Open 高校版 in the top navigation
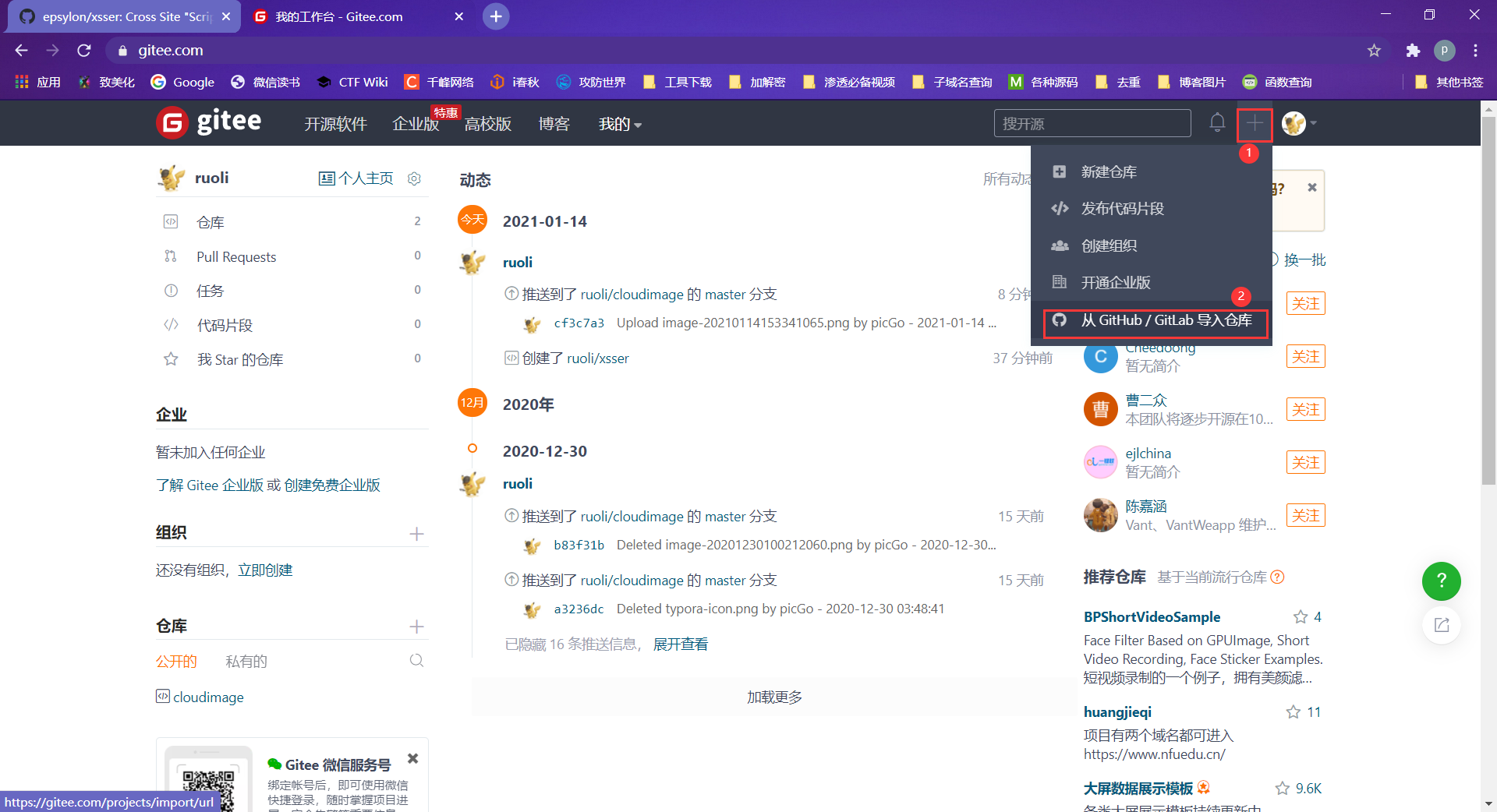This screenshot has width=1497, height=812. 488,124
